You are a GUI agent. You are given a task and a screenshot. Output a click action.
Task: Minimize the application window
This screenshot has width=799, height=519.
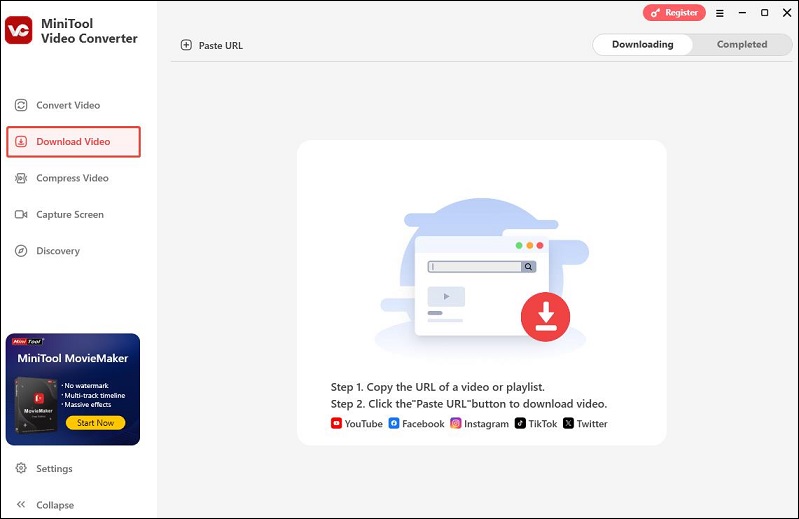[x=742, y=13]
